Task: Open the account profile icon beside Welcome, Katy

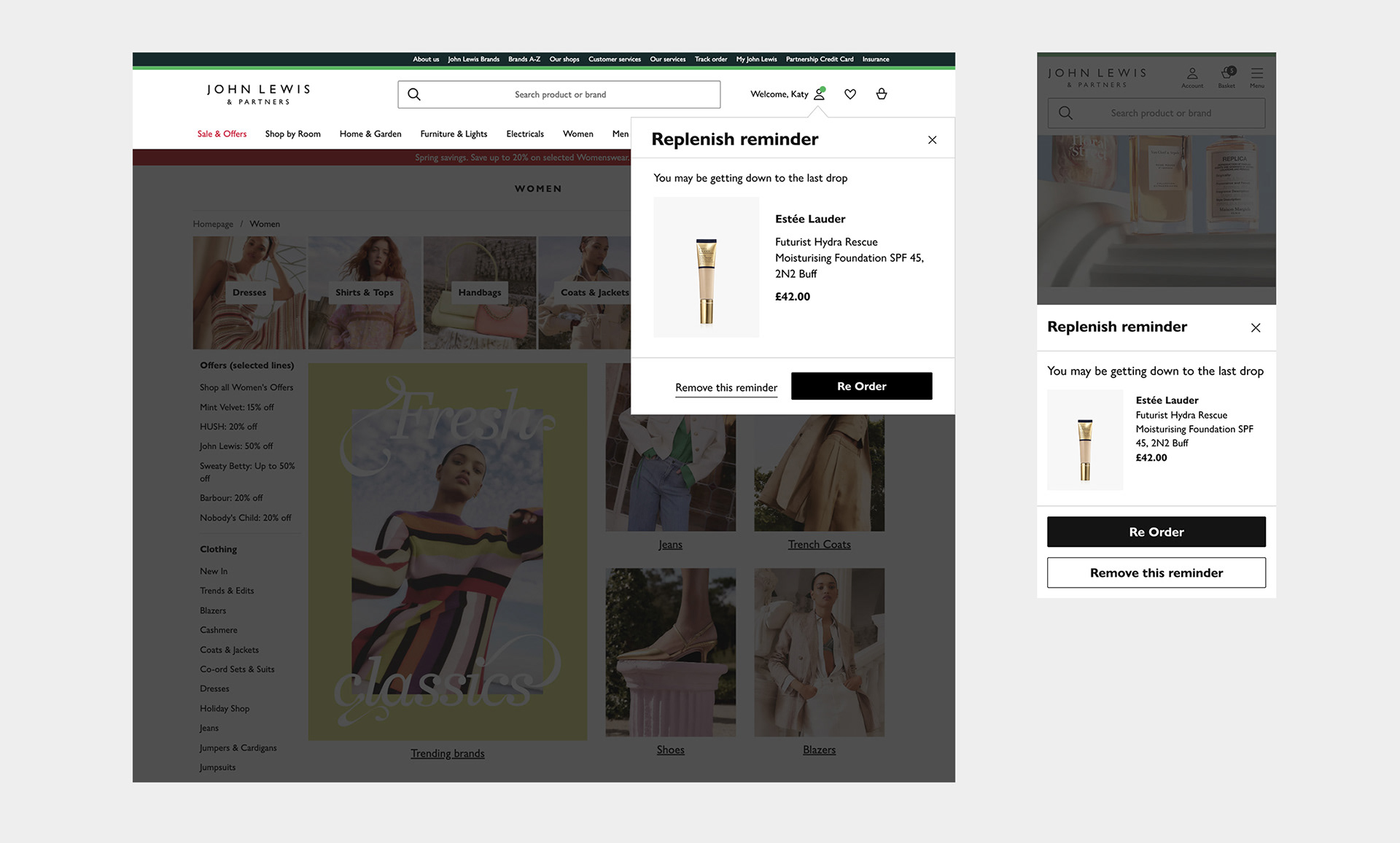Action: point(820,94)
